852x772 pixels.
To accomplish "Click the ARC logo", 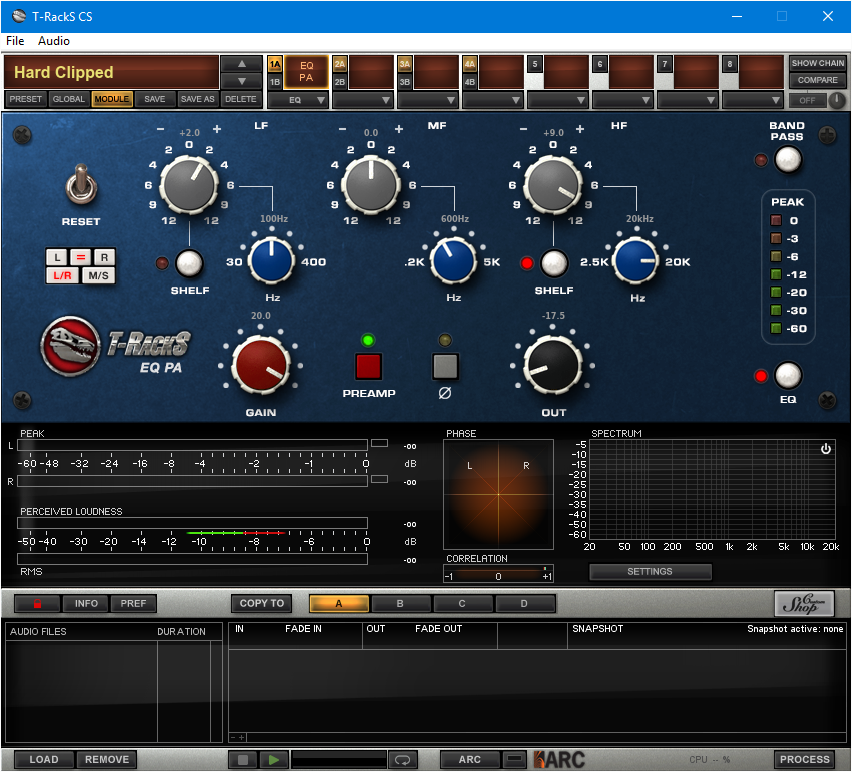I will click(559, 760).
